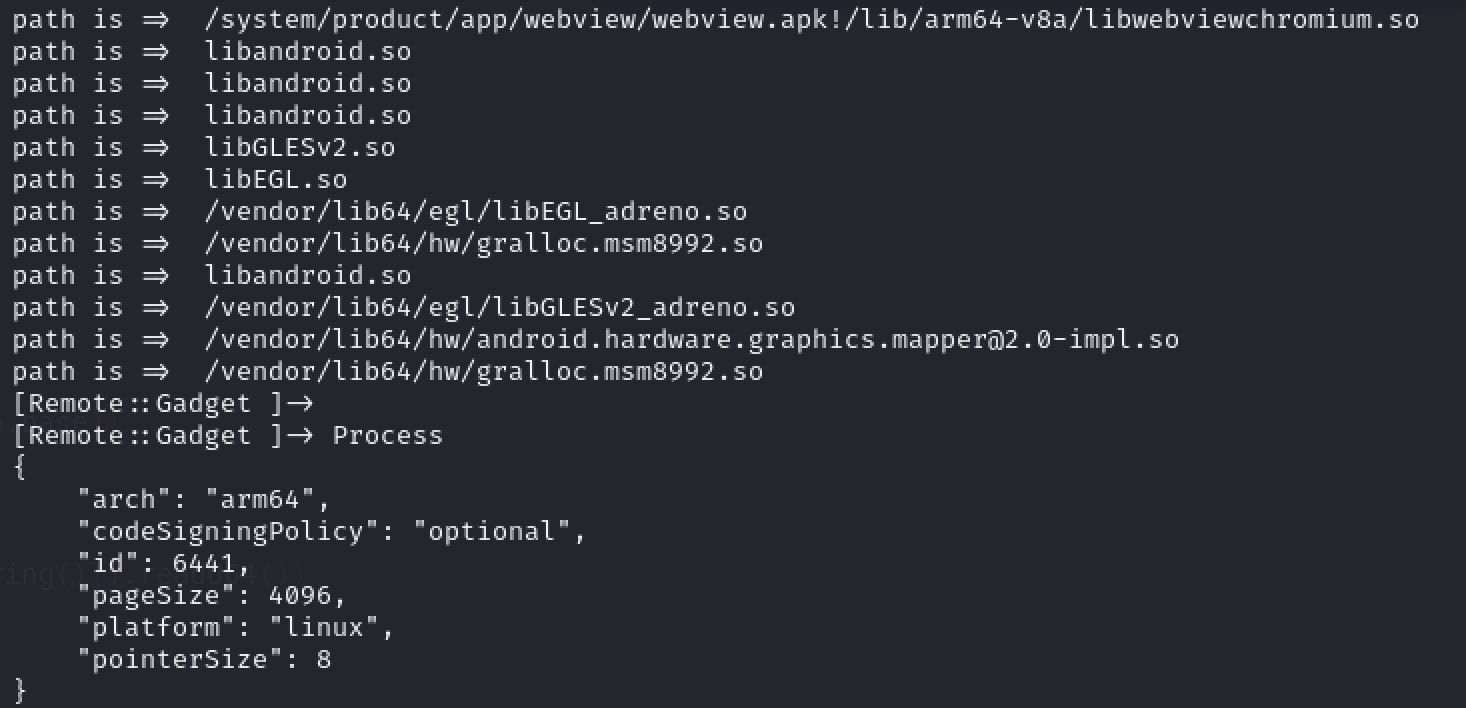Select the pointerSize value 8
Viewport: 1466px width, 708px height.
[x=324, y=659]
